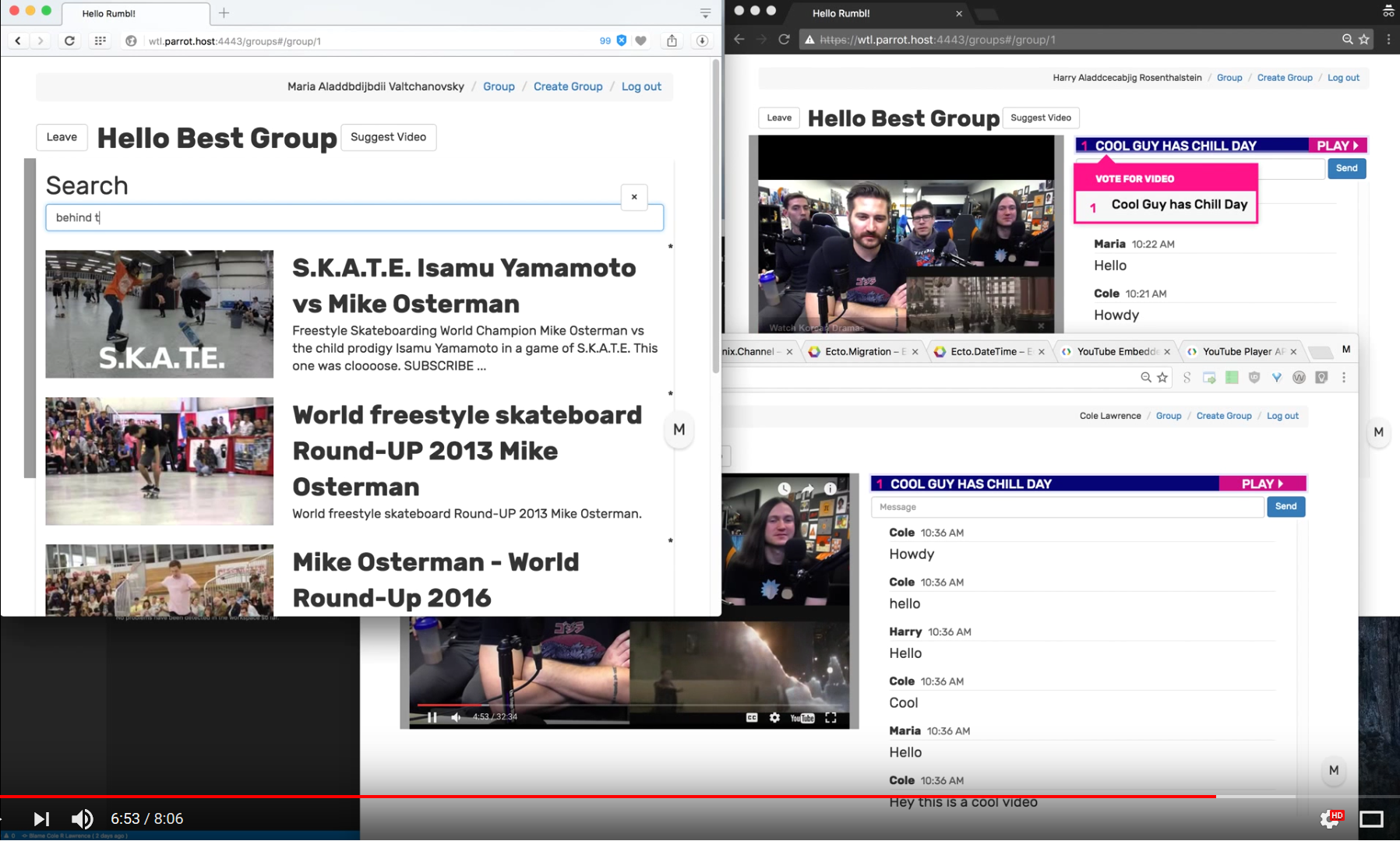1400x841 pixels.
Task: Open downloads icon in left browser toolbar
Action: [x=702, y=40]
